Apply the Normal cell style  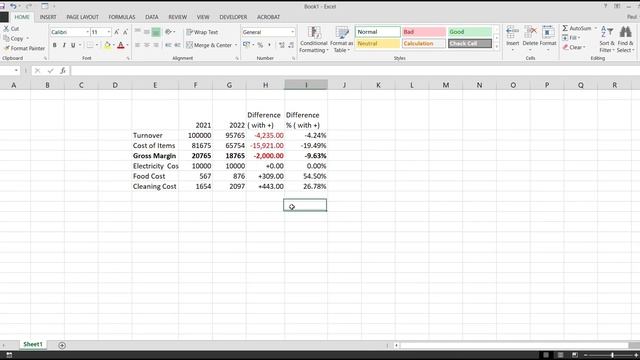(378, 32)
